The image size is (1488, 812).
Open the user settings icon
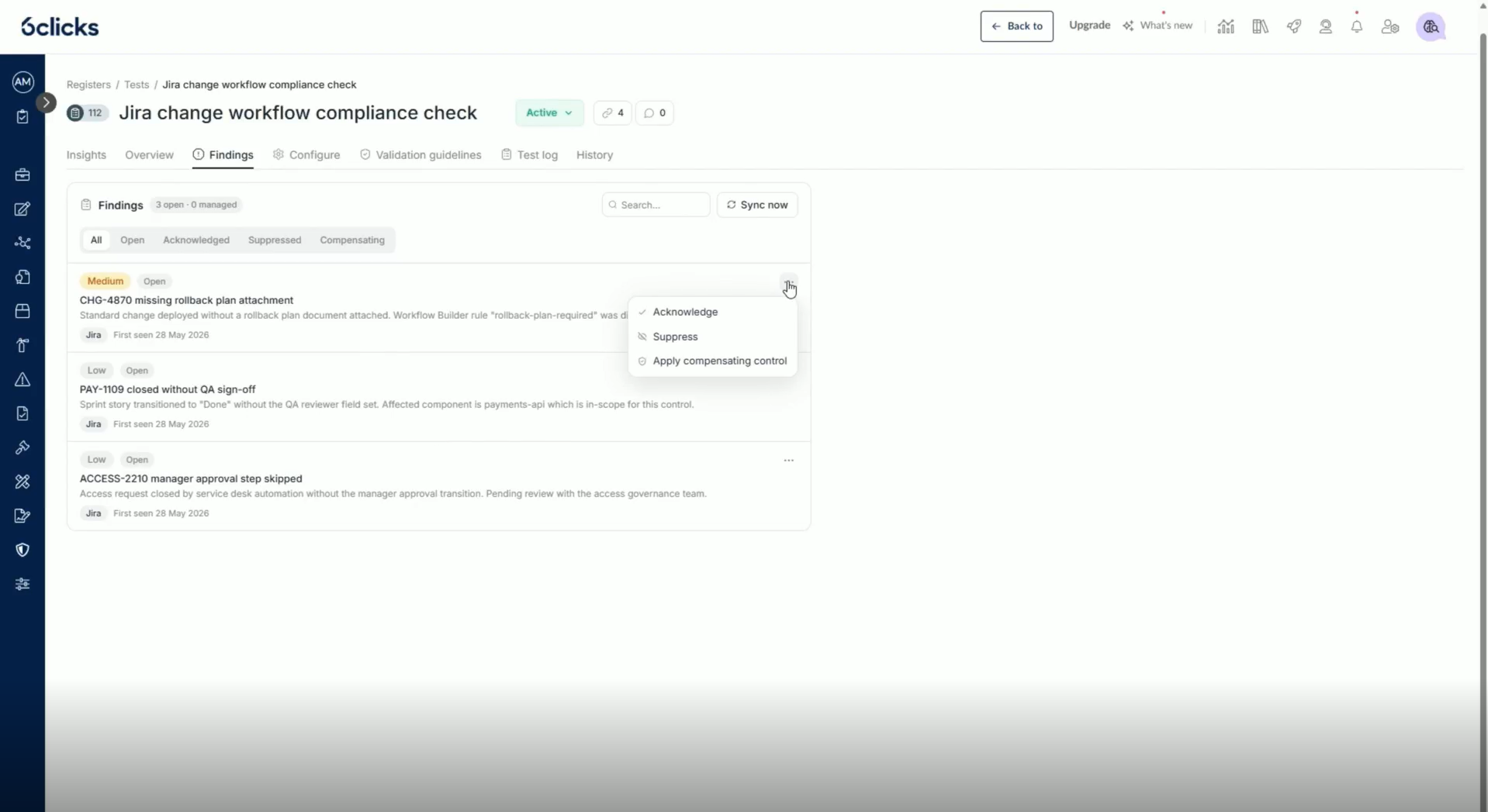(1390, 26)
